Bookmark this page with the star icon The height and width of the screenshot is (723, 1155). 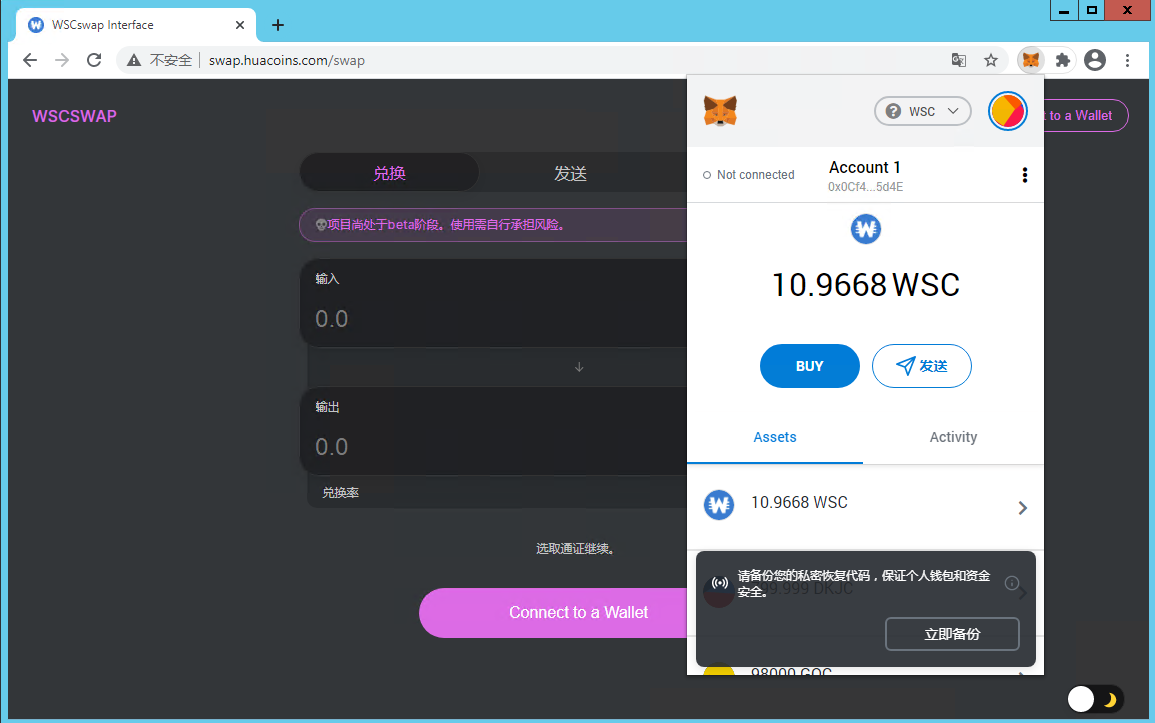click(x=991, y=60)
